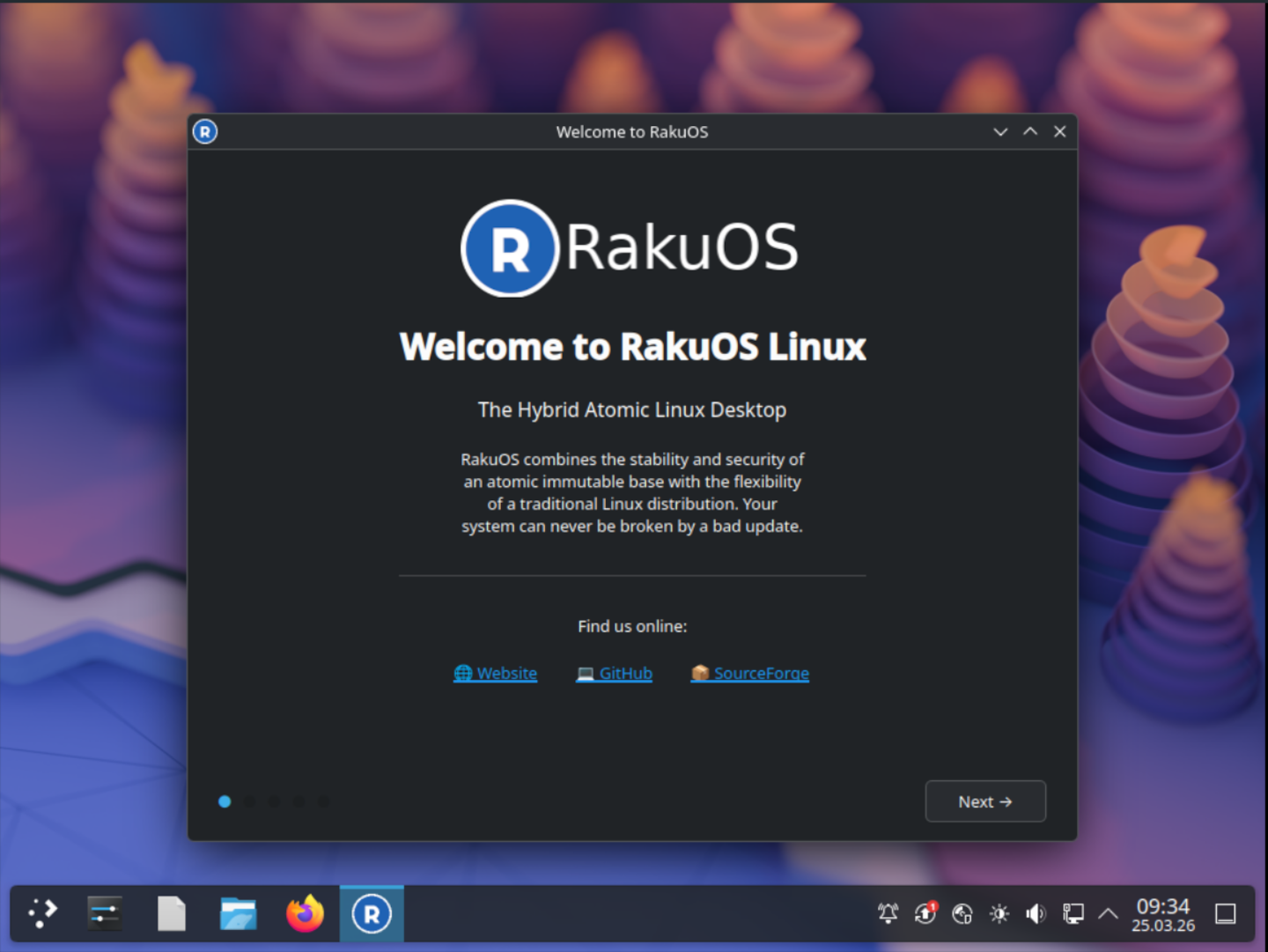1268x952 pixels.
Task: Open the notifications bell in system tray
Action: tap(888, 913)
